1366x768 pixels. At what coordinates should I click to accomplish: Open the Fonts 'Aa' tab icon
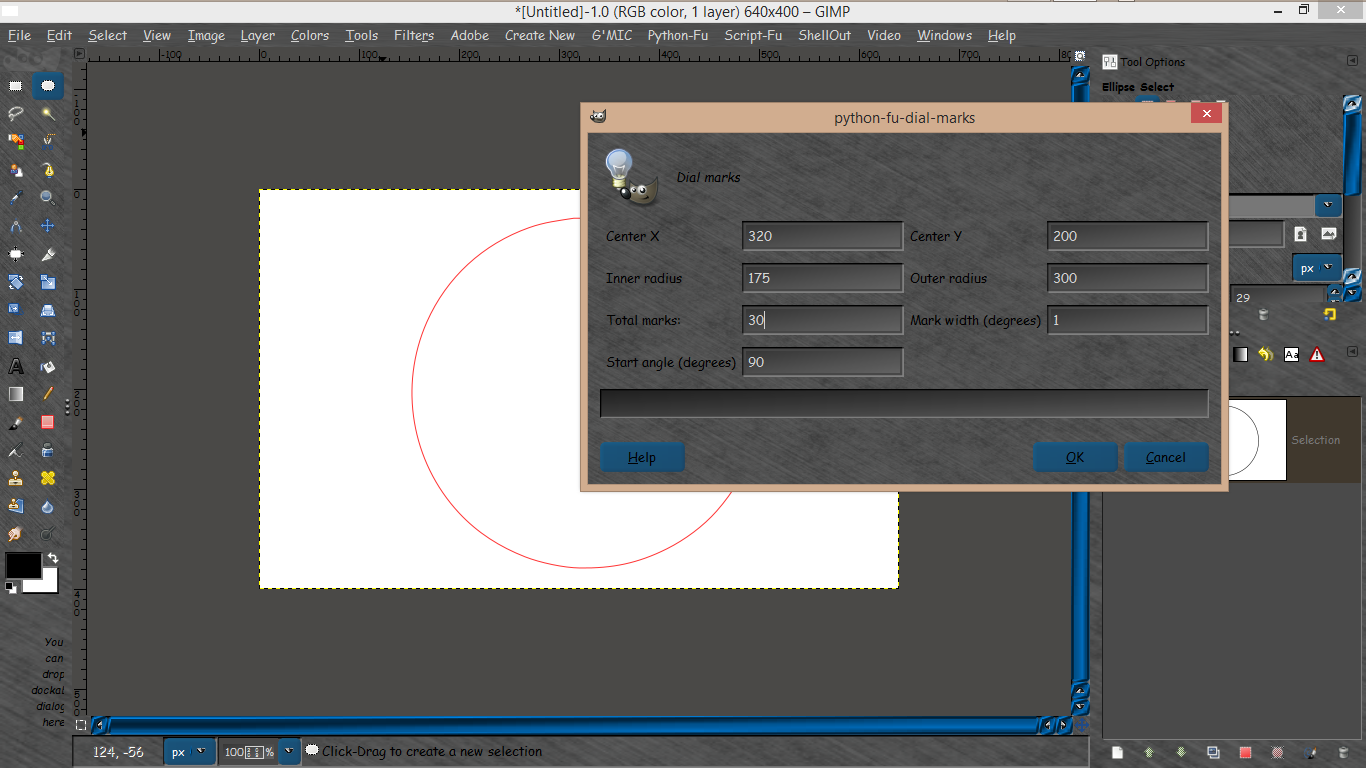coord(1291,354)
